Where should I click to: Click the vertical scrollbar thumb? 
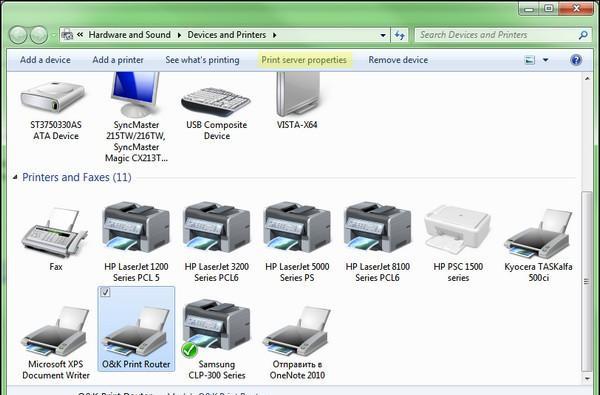(587, 281)
